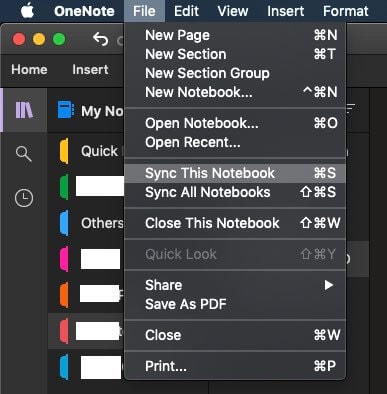Open the View menu
This screenshot has height=394, width=387.
(233, 11)
